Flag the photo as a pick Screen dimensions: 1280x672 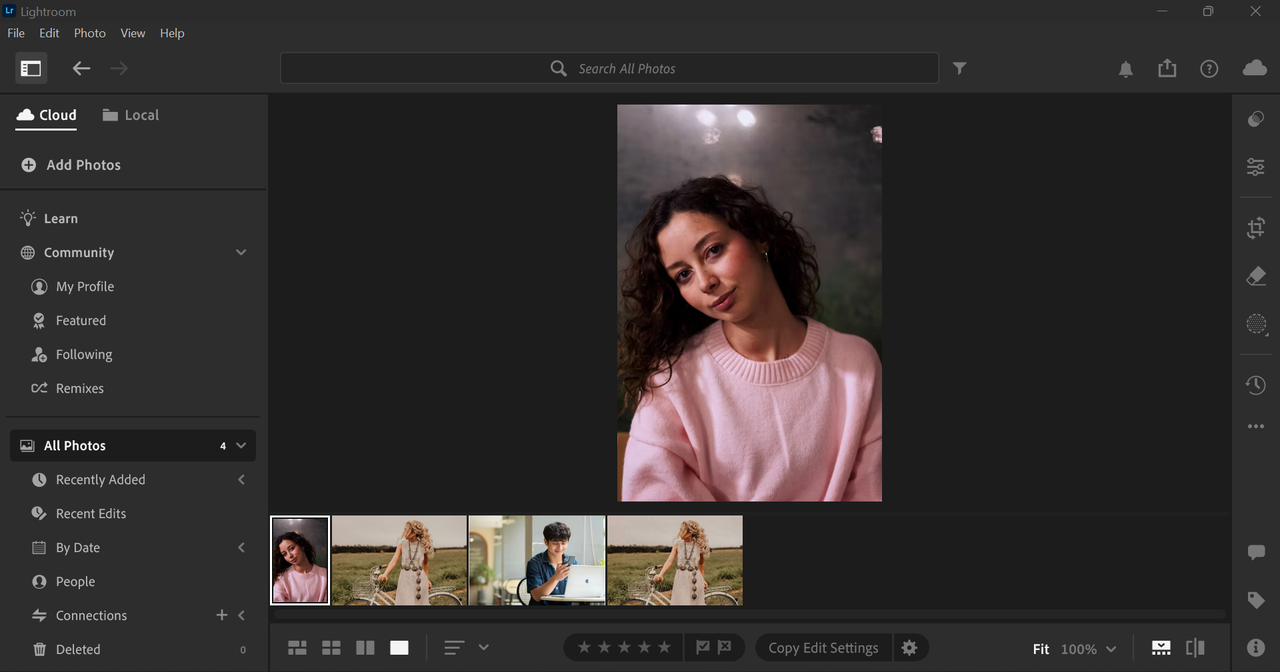tap(703, 648)
